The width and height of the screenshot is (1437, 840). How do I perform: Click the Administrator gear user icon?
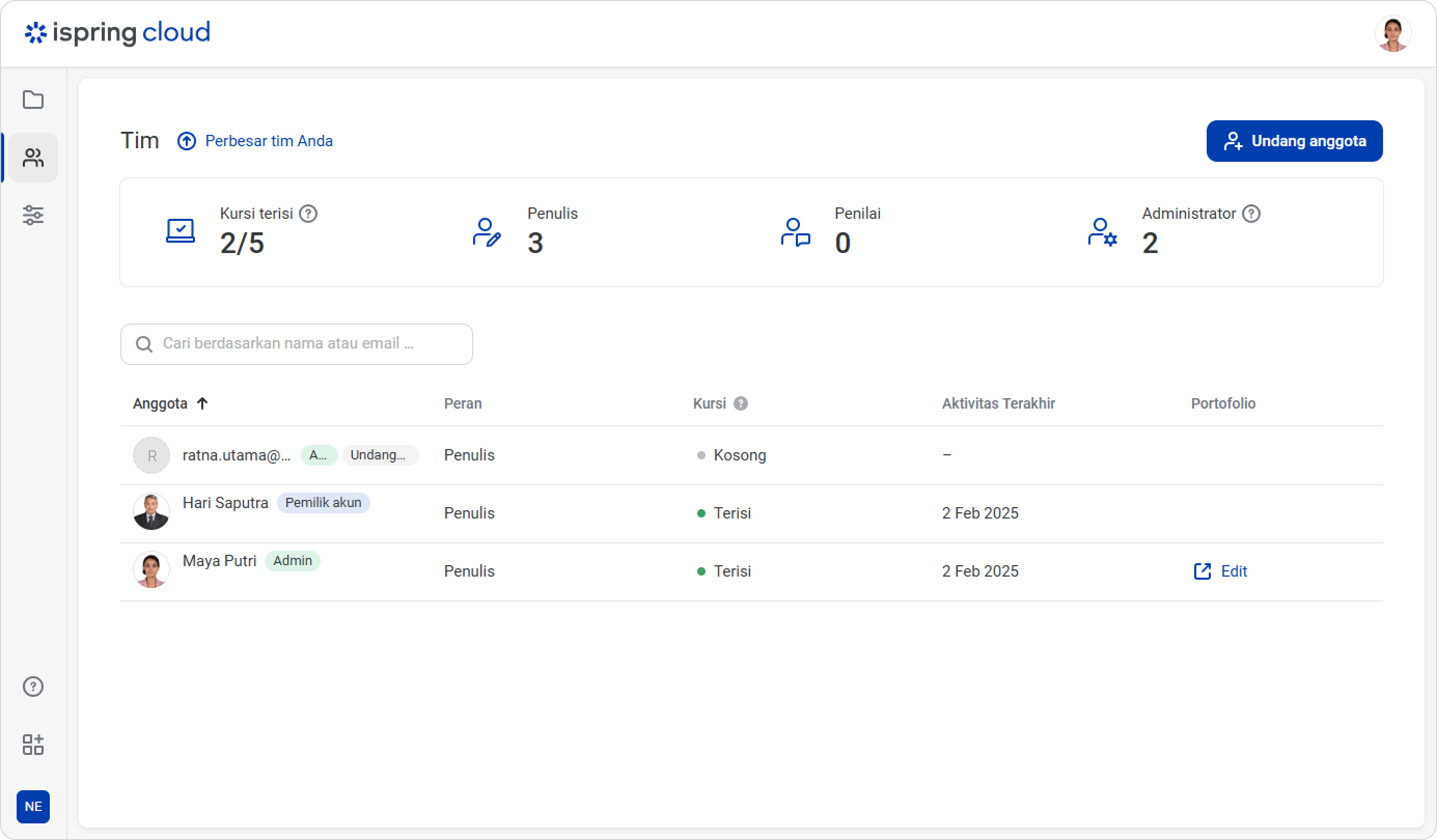coord(1102,232)
